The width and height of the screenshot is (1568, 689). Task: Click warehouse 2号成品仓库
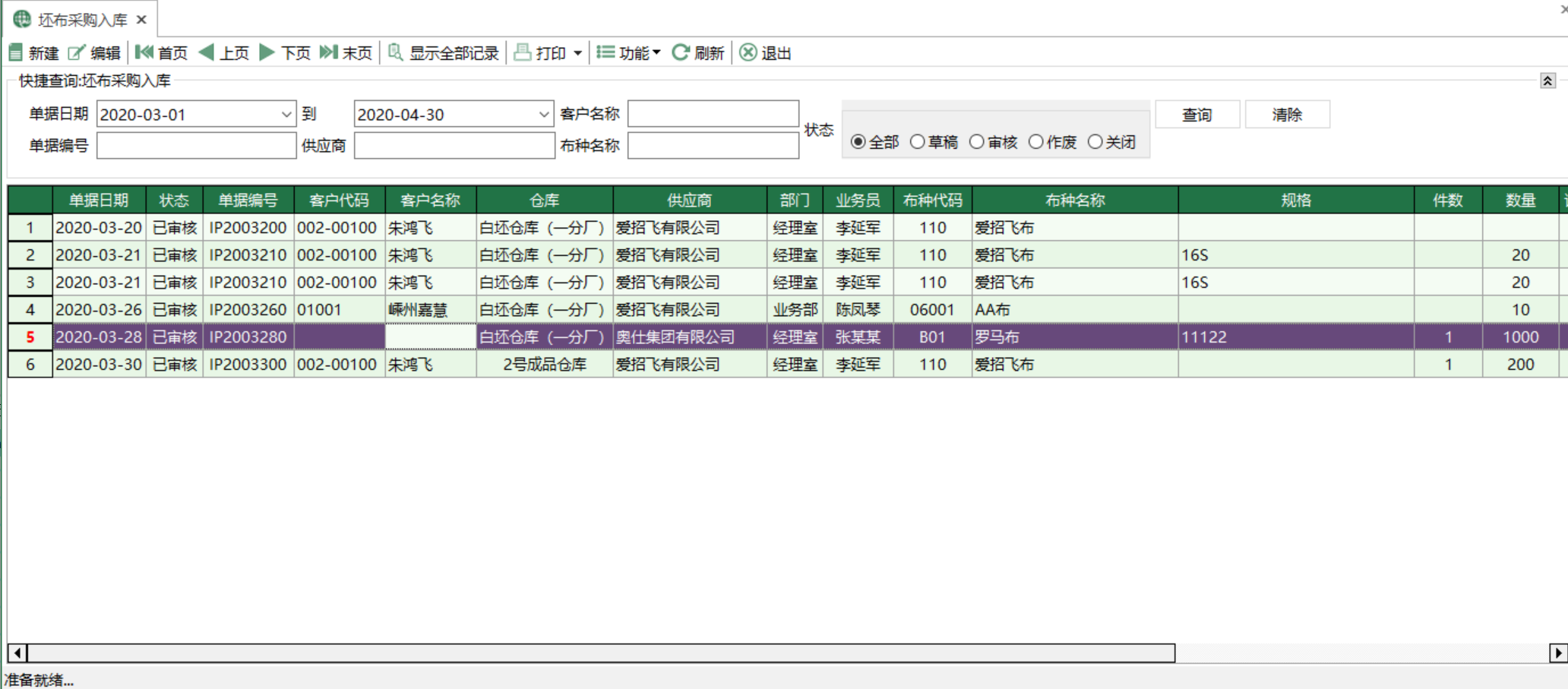[545, 365]
